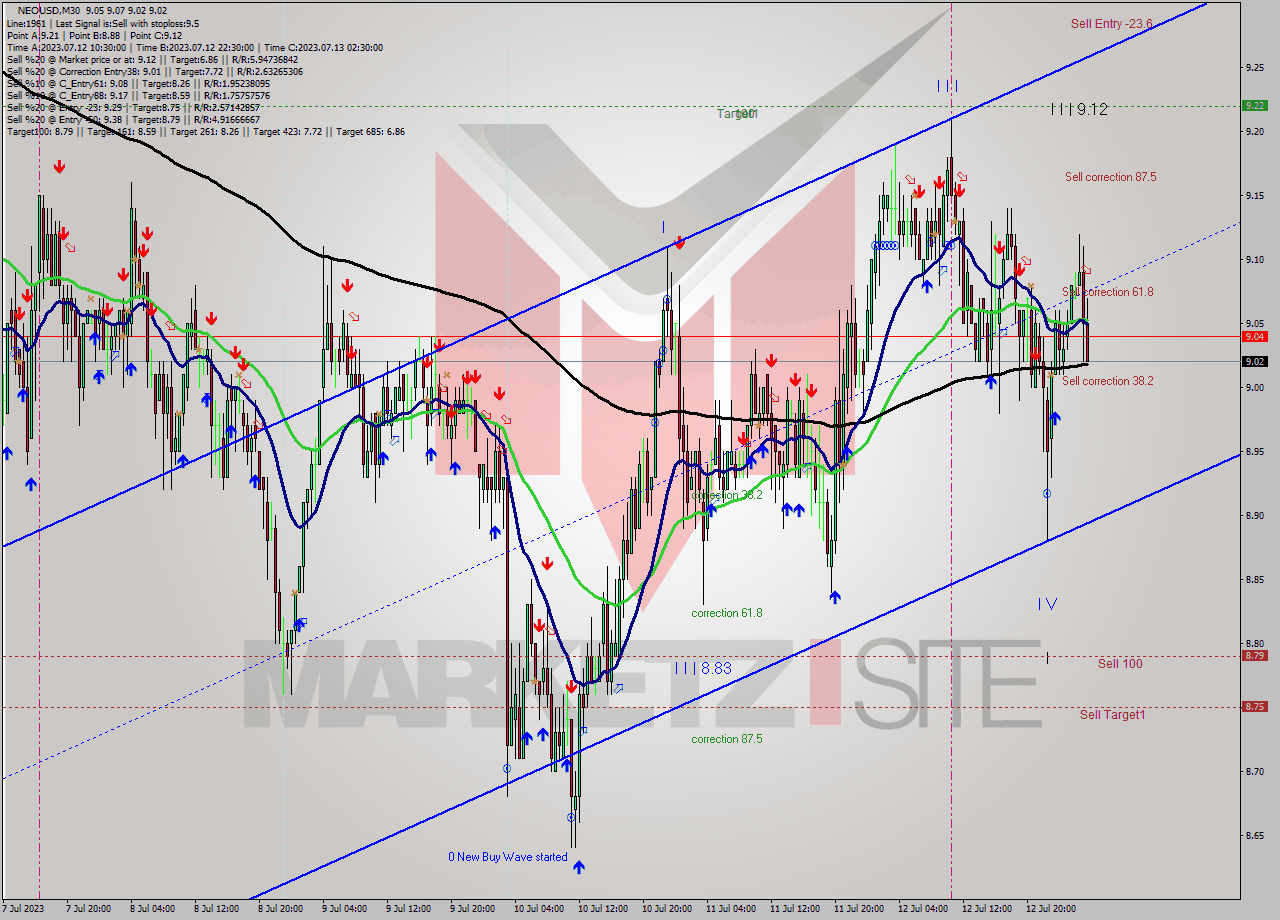The height and width of the screenshot is (920, 1280).
Task: Click the 'I I I 8.83' wave label
Action: [703, 668]
